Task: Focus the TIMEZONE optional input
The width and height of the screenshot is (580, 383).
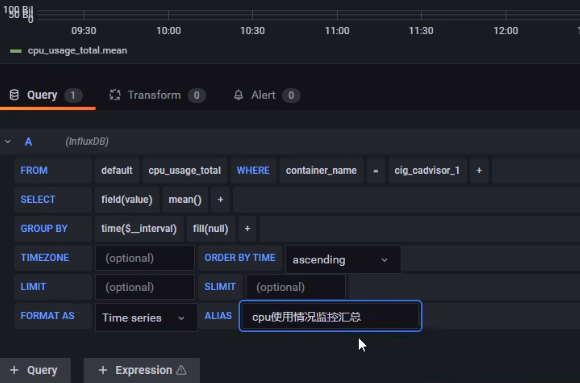Action: pos(145,258)
